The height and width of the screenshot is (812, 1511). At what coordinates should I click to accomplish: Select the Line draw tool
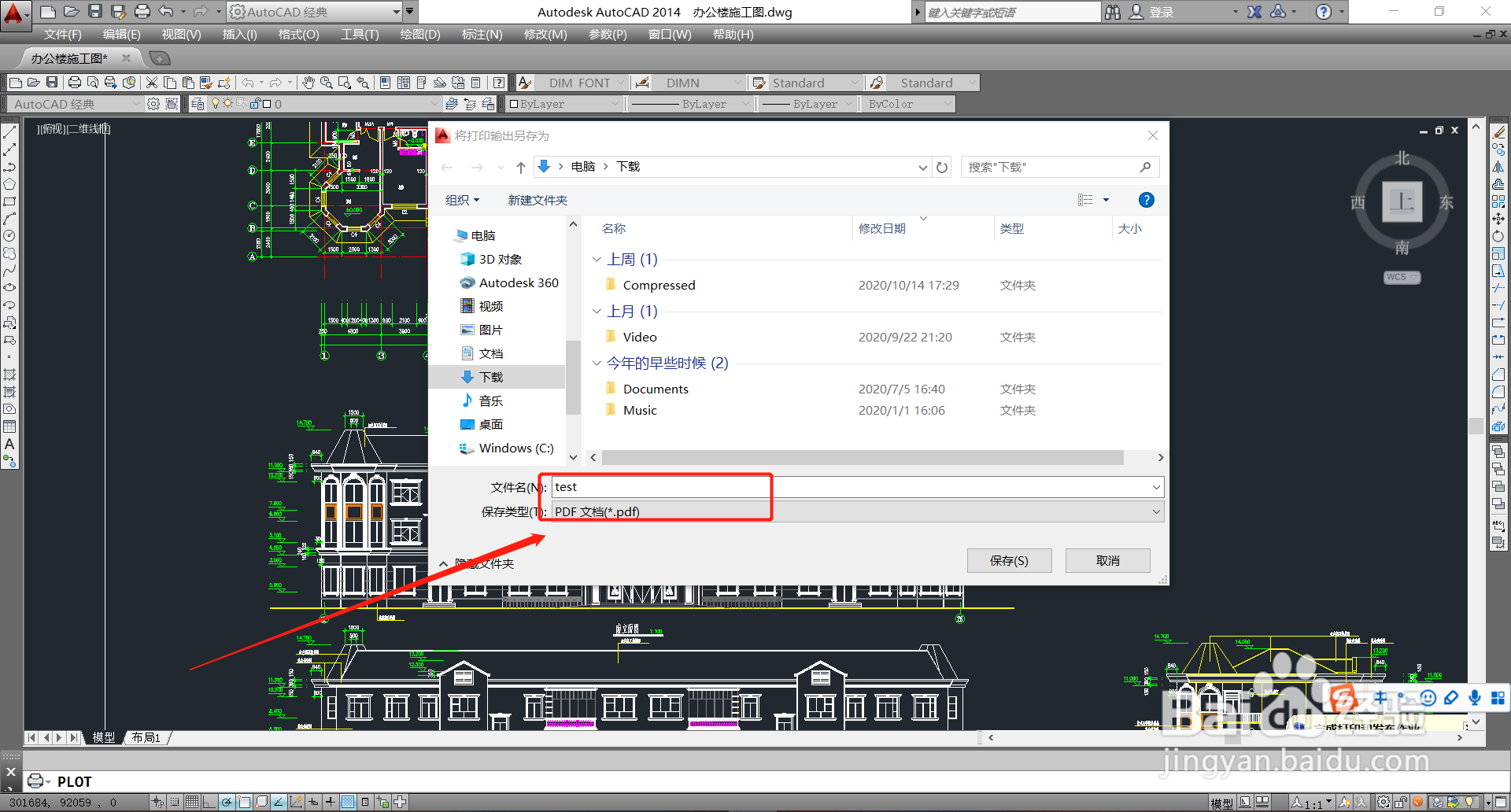[x=9, y=132]
